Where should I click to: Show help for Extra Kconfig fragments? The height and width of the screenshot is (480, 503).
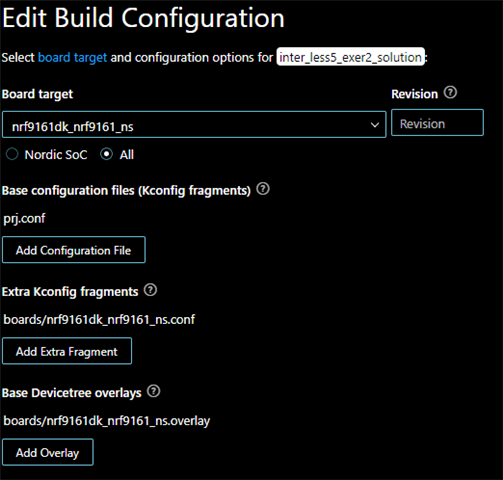pos(150,290)
